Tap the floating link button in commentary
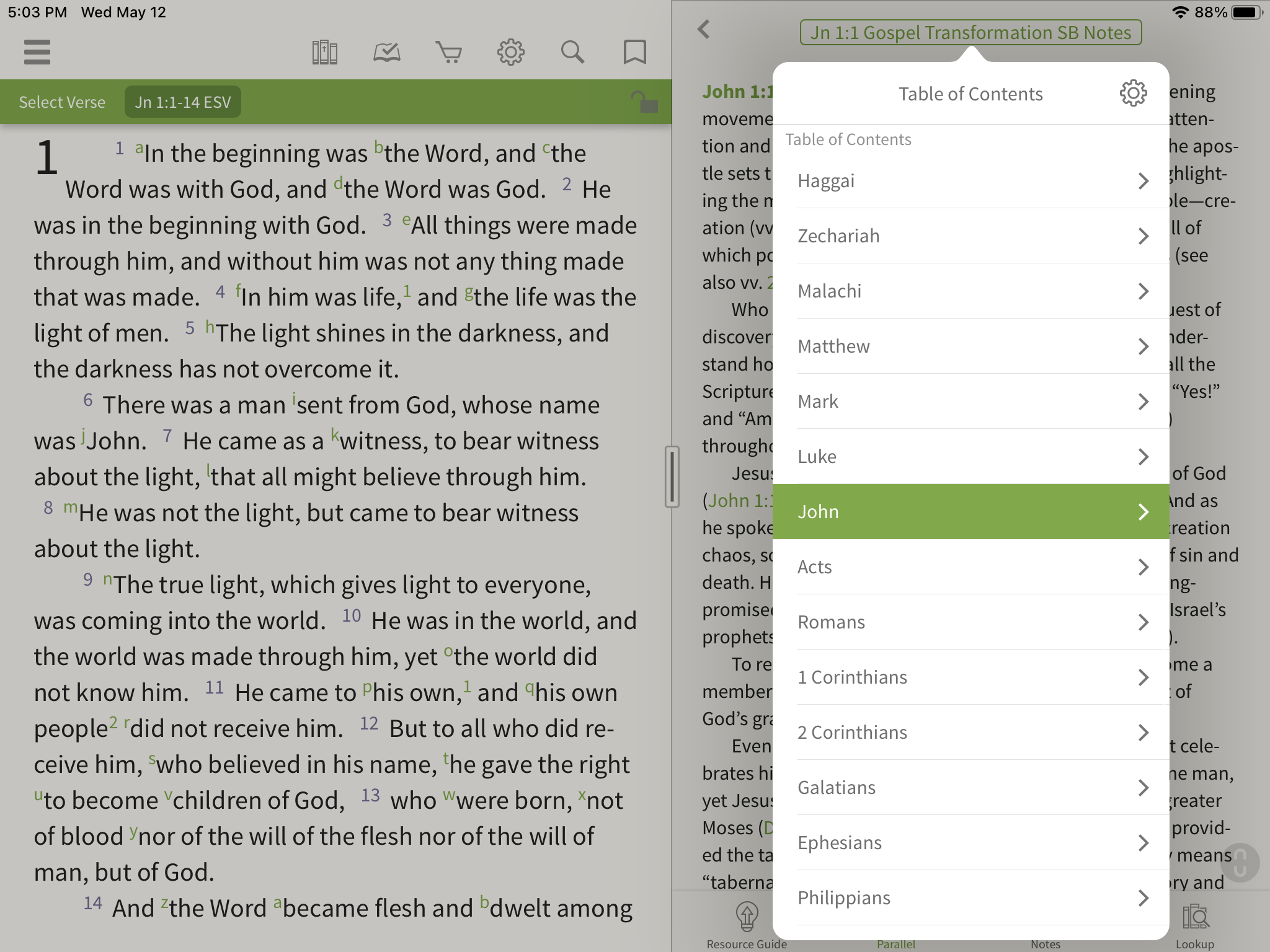The width and height of the screenshot is (1270, 952). (x=1240, y=862)
